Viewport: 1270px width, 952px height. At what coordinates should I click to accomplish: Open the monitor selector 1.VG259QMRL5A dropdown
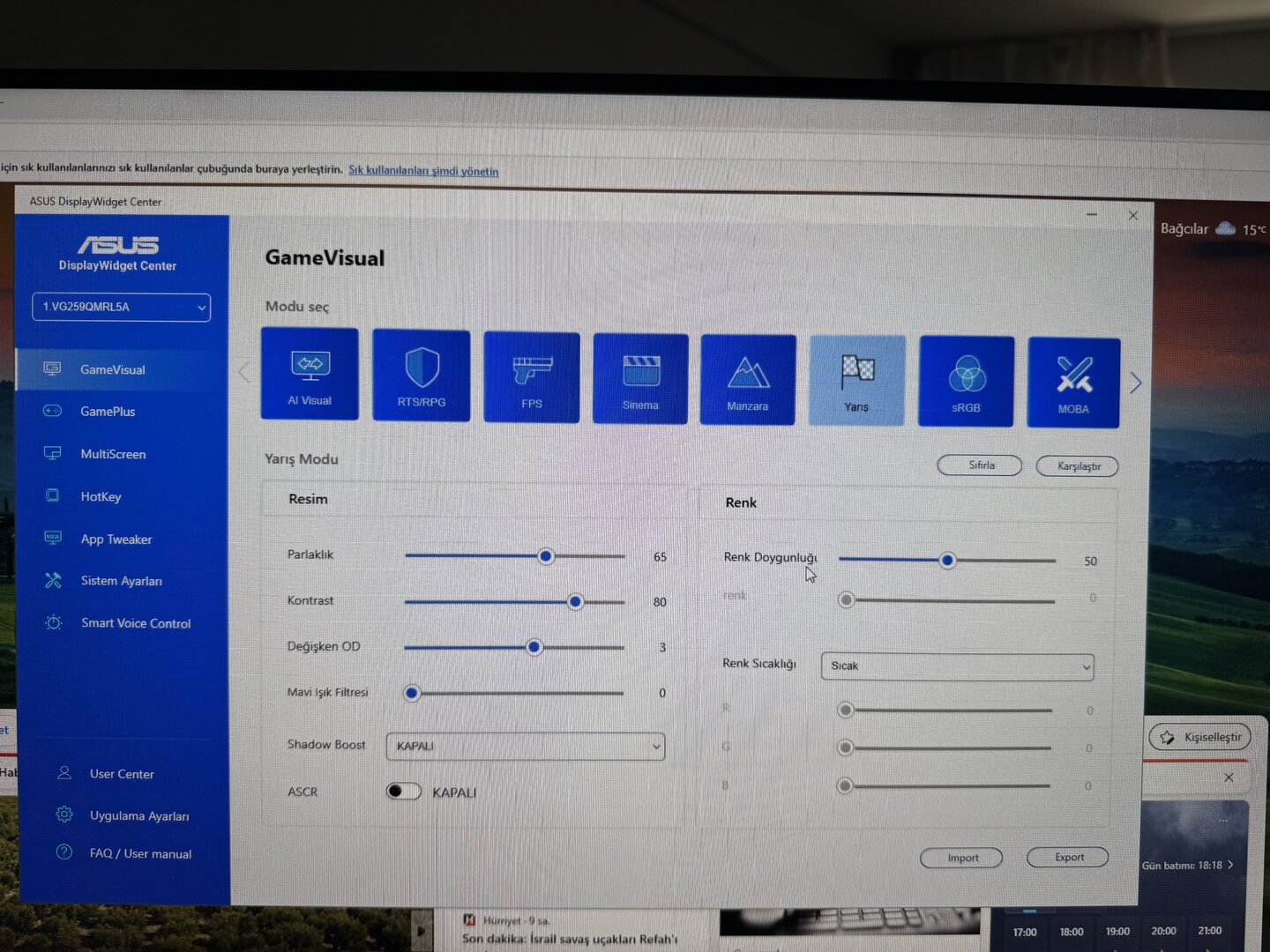[x=122, y=307]
